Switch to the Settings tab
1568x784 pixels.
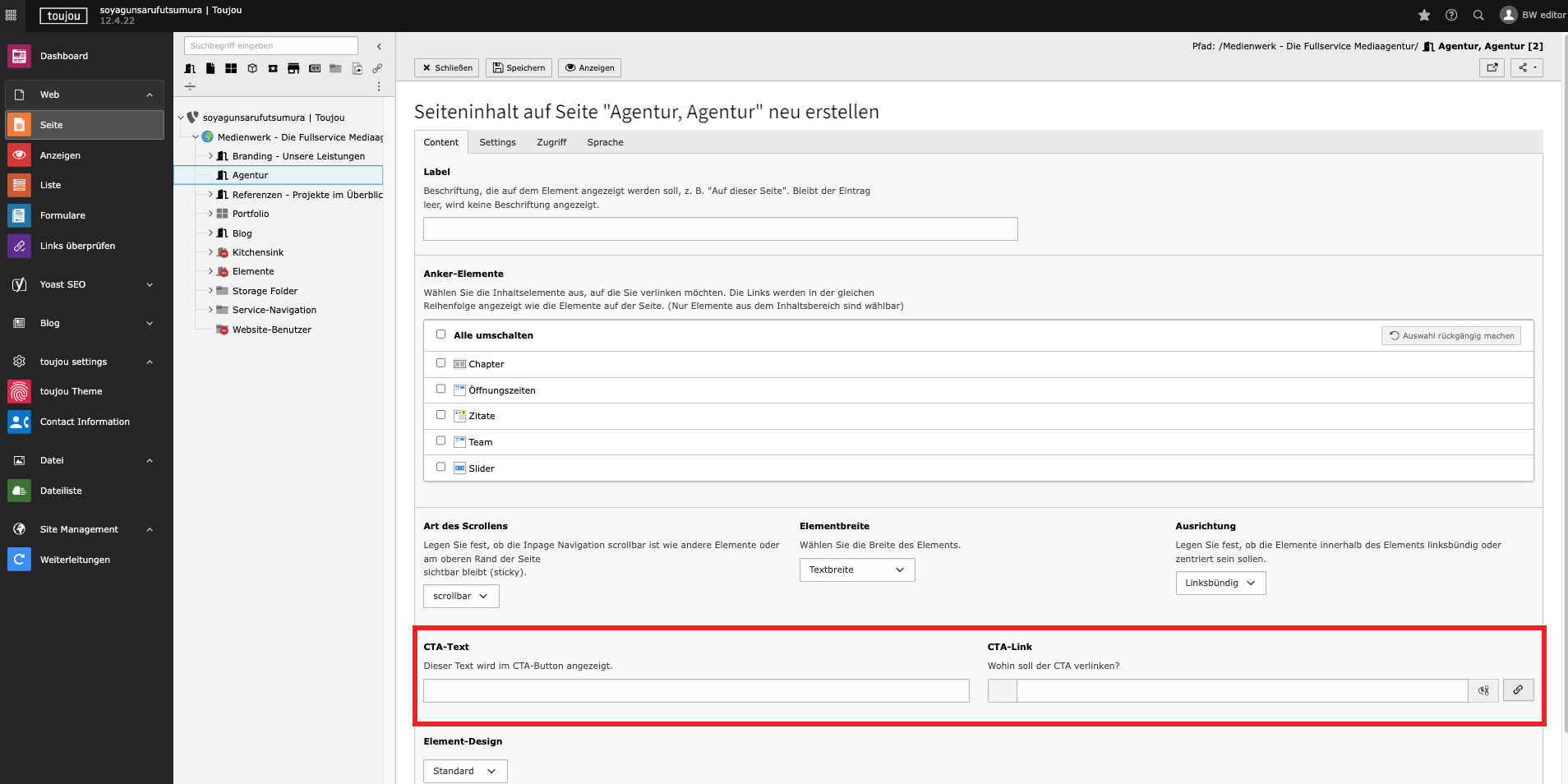click(x=497, y=142)
